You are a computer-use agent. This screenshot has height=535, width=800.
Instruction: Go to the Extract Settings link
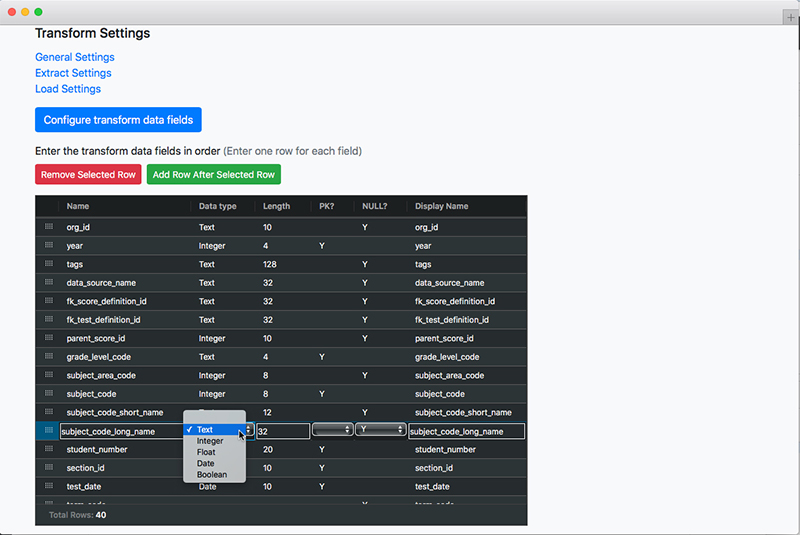click(73, 73)
